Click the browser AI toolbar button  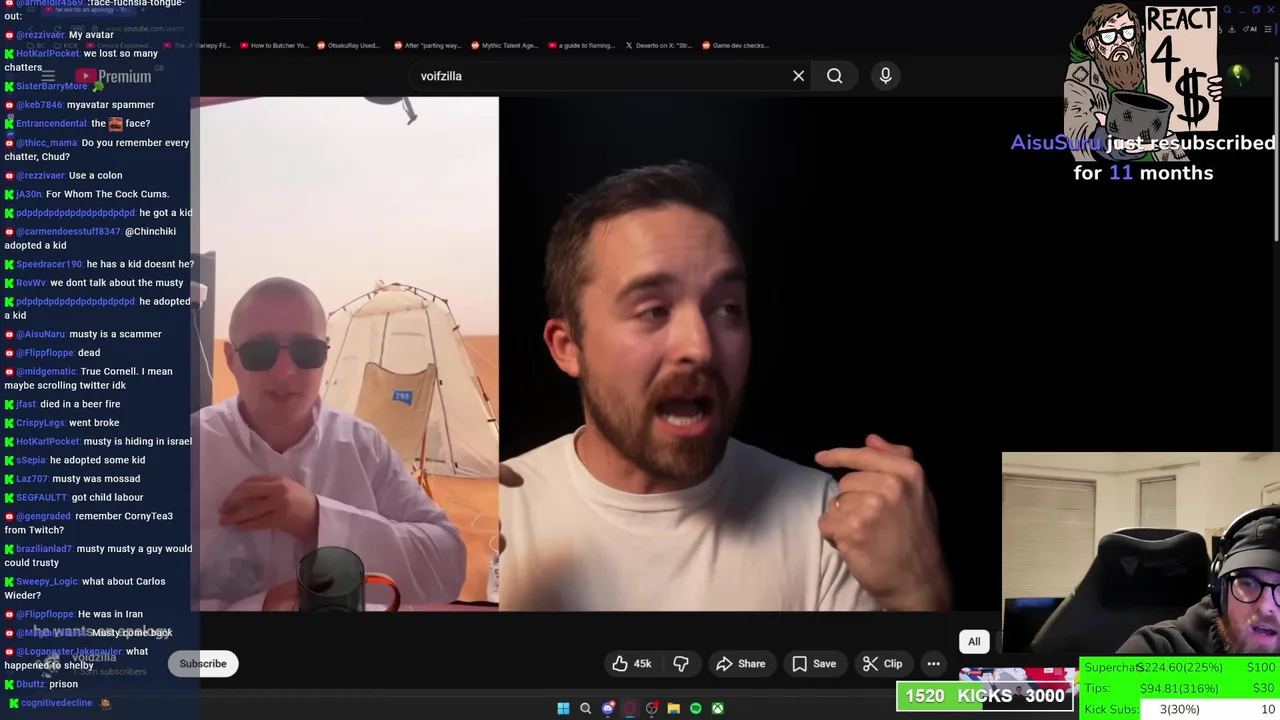pos(1252,29)
